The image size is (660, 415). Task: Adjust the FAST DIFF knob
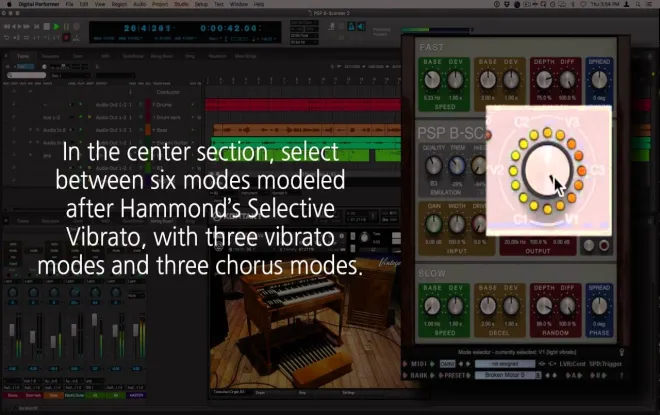(567, 80)
